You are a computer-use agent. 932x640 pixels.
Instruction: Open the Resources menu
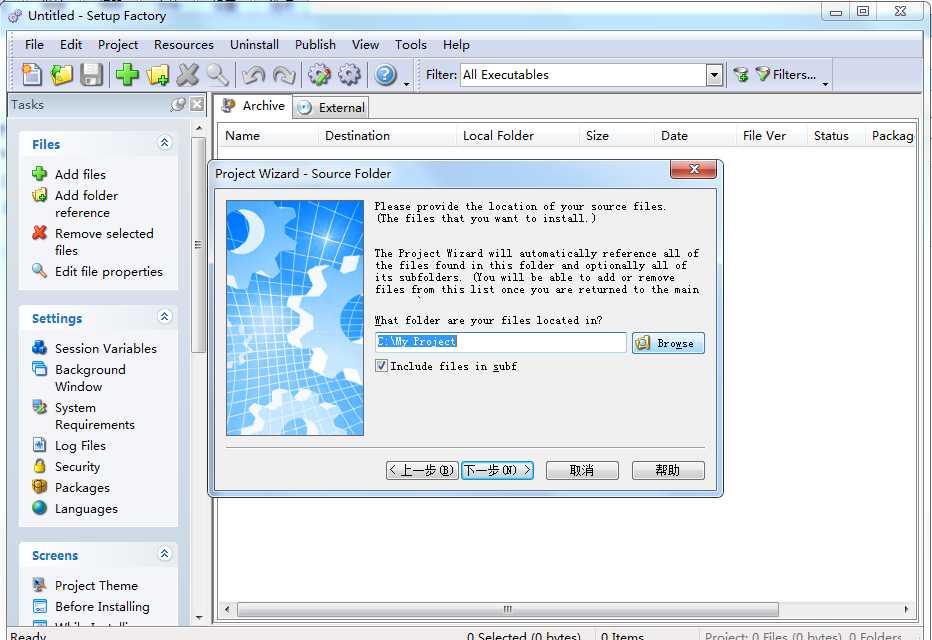tap(184, 45)
